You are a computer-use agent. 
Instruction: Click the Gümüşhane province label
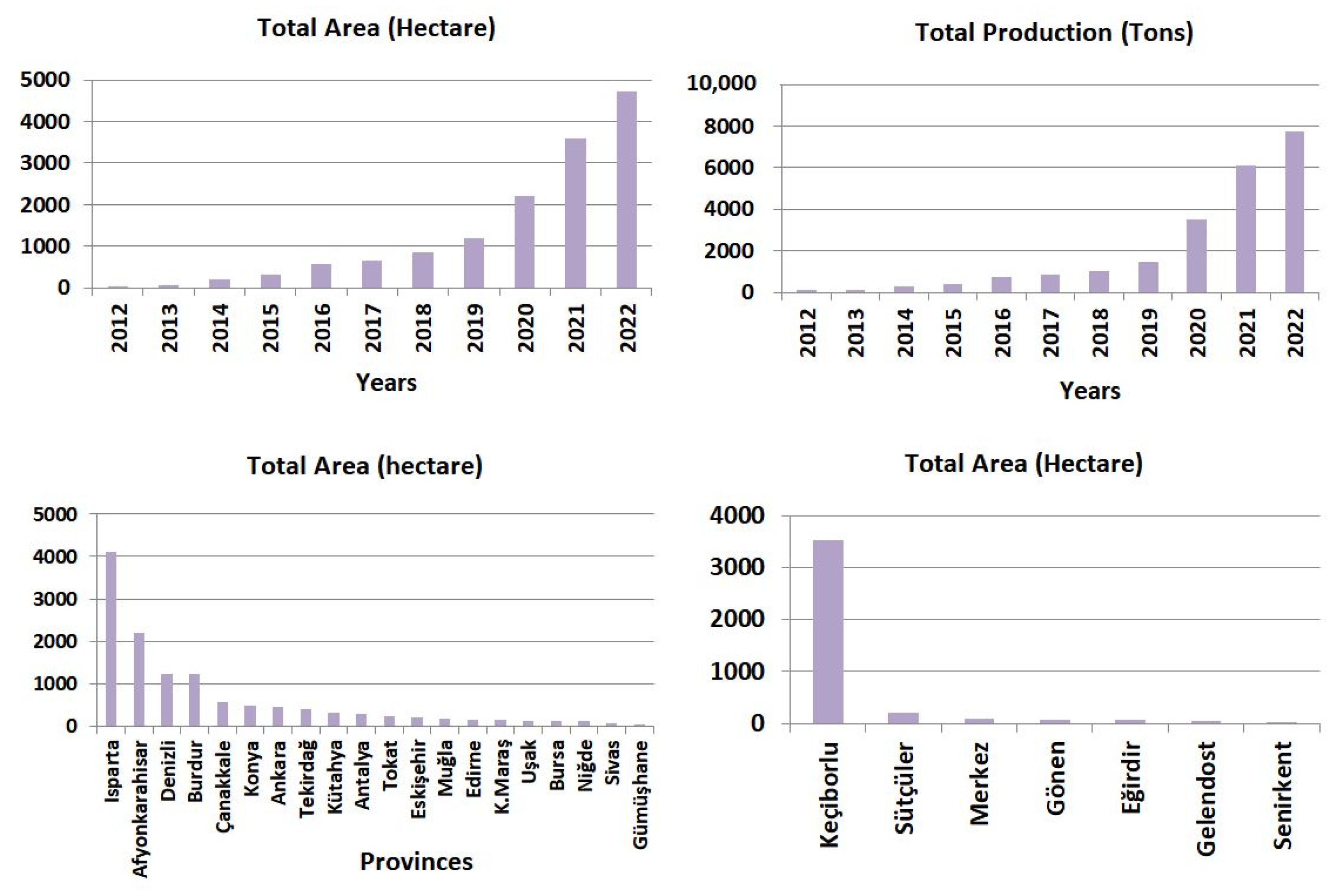tap(641, 794)
